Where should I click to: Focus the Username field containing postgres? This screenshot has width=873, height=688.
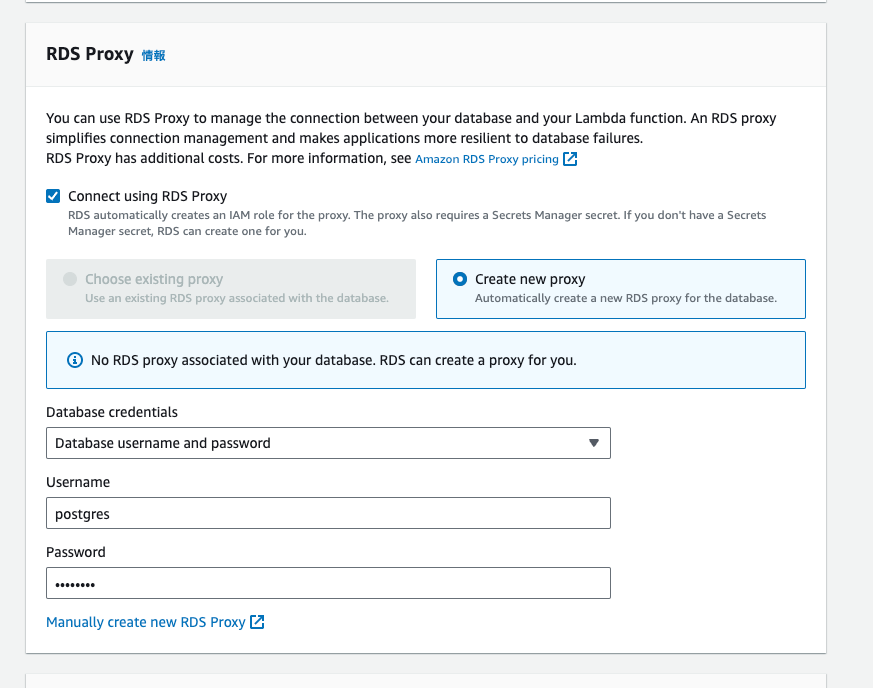point(328,513)
